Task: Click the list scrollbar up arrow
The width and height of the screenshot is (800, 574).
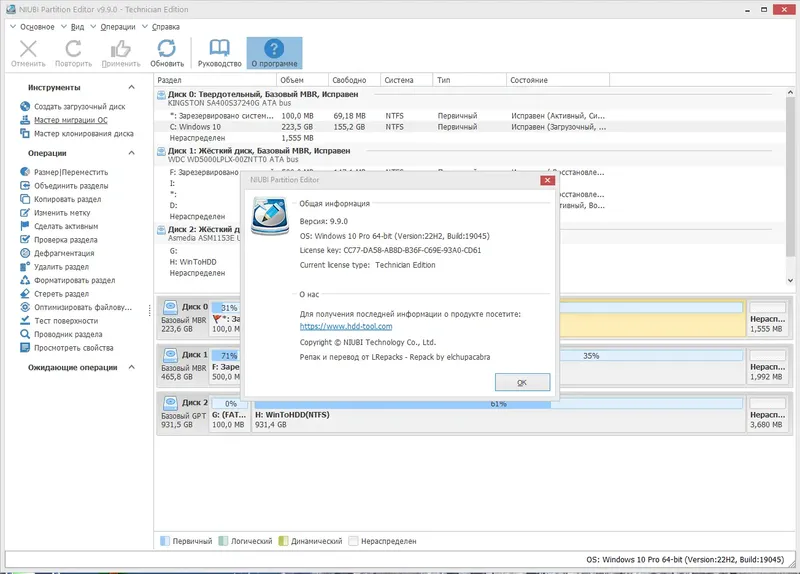Action: point(790,93)
